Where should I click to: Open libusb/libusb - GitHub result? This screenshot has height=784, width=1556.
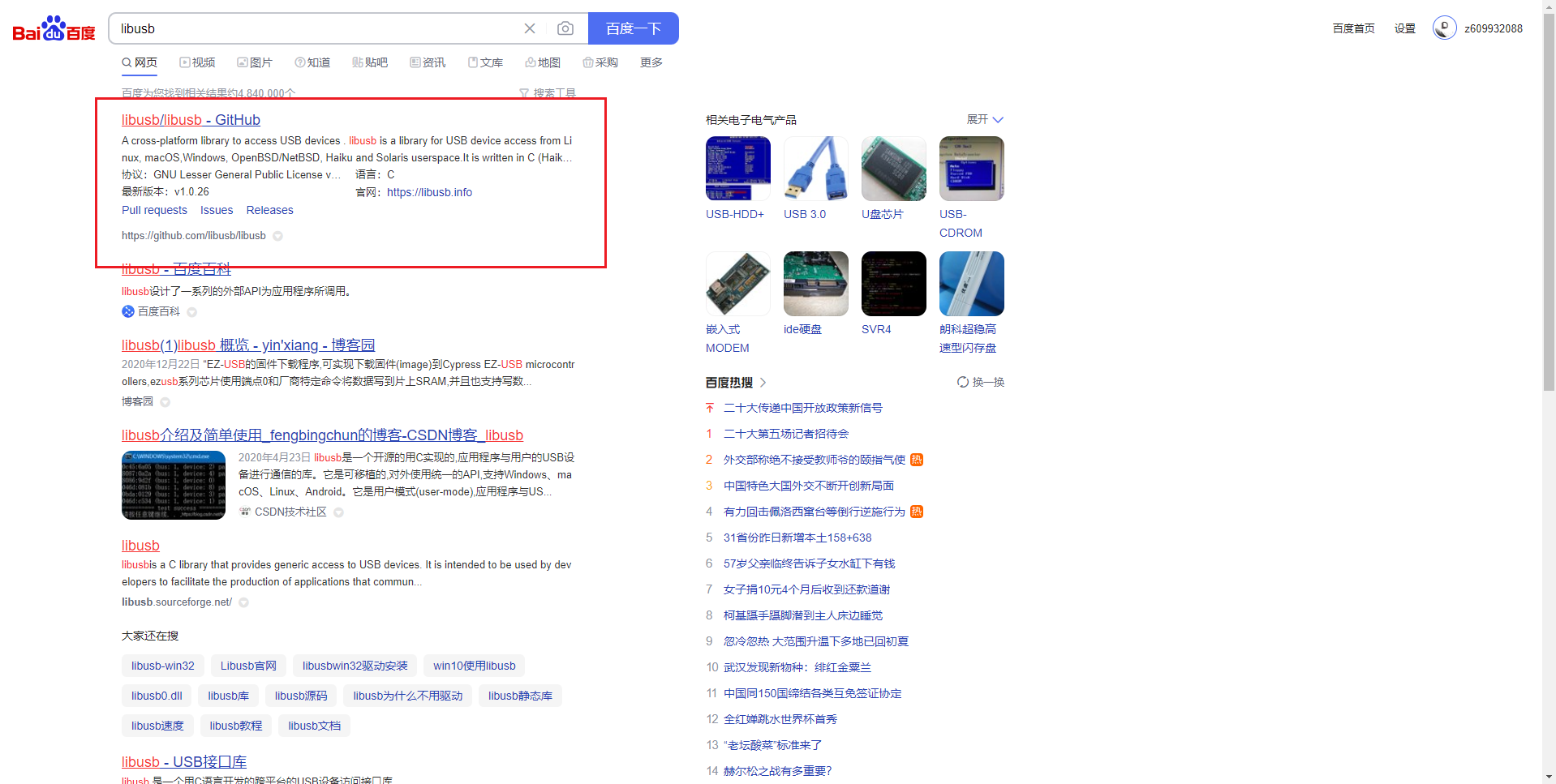click(191, 120)
